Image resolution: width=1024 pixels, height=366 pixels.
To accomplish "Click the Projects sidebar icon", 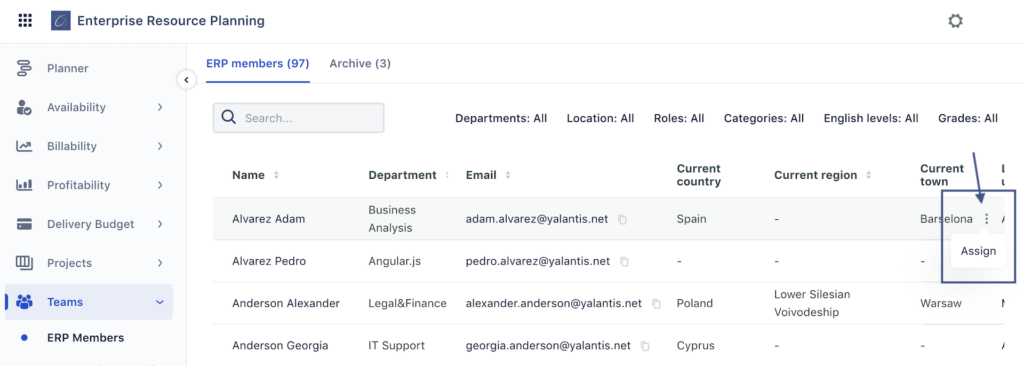I will click(x=24, y=263).
